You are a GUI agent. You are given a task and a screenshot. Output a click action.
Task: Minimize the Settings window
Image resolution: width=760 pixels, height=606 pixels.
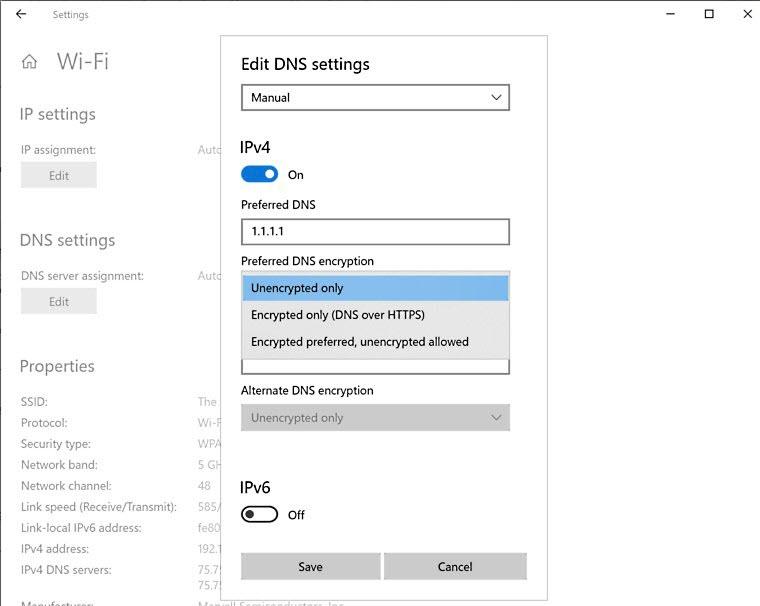pos(670,15)
